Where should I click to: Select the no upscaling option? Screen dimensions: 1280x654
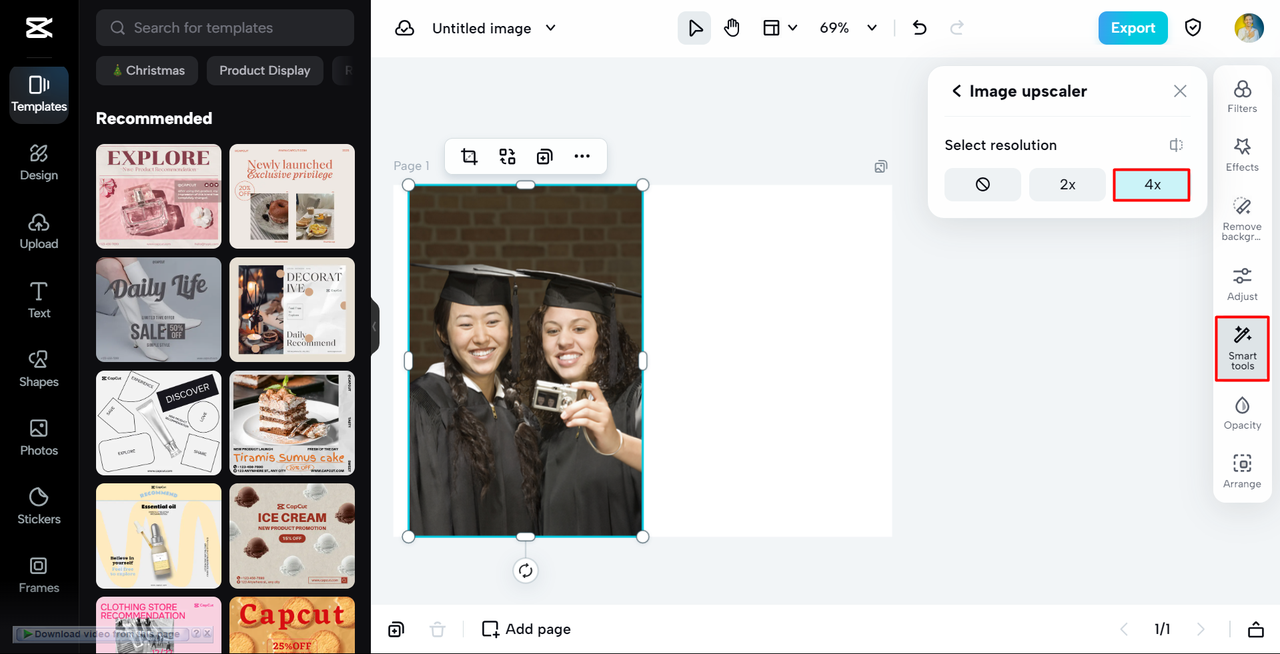983,184
